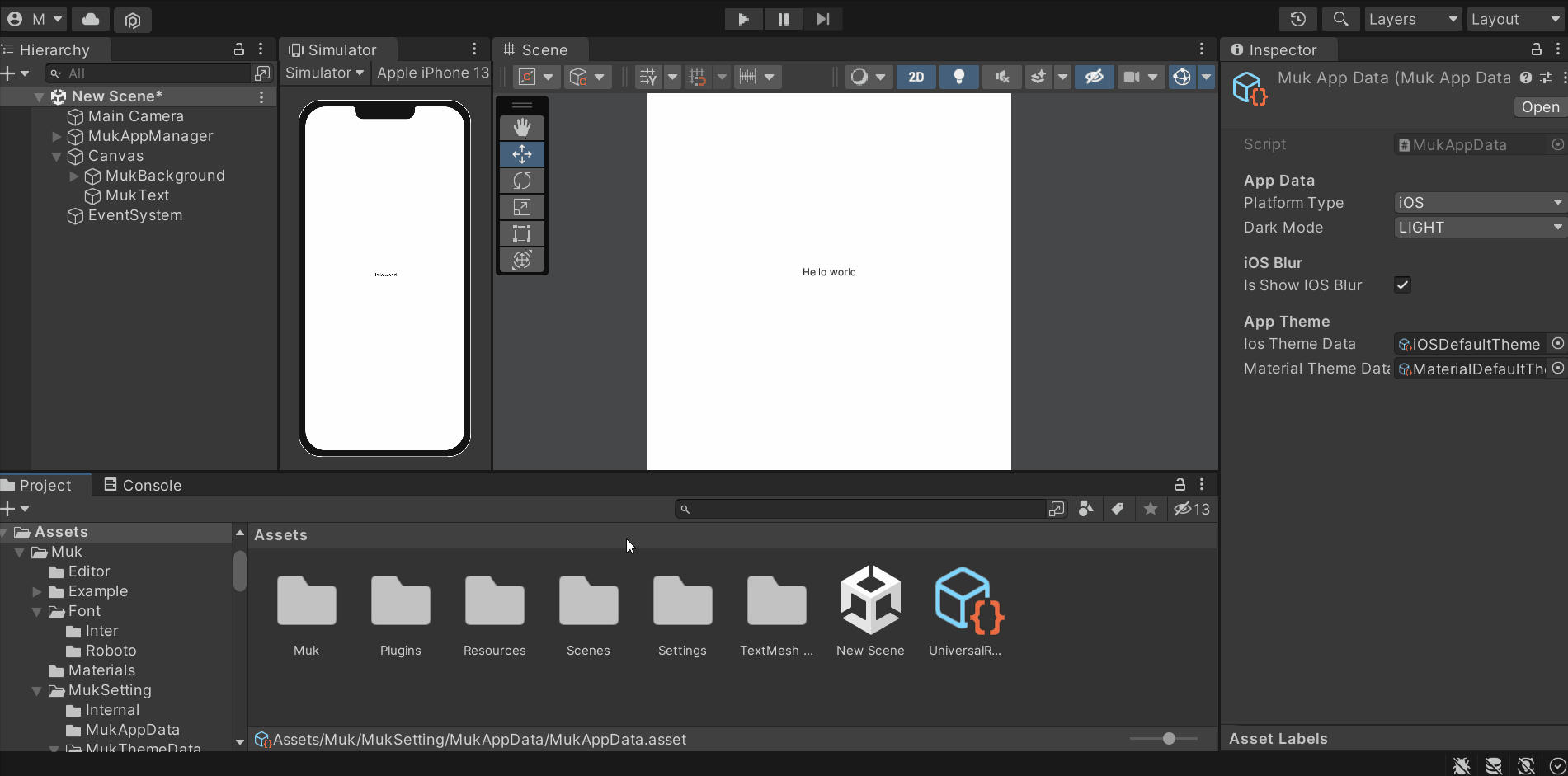Toggle scene Gizmos globe icon
This screenshot has width=1568, height=776.
tap(1182, 77)
